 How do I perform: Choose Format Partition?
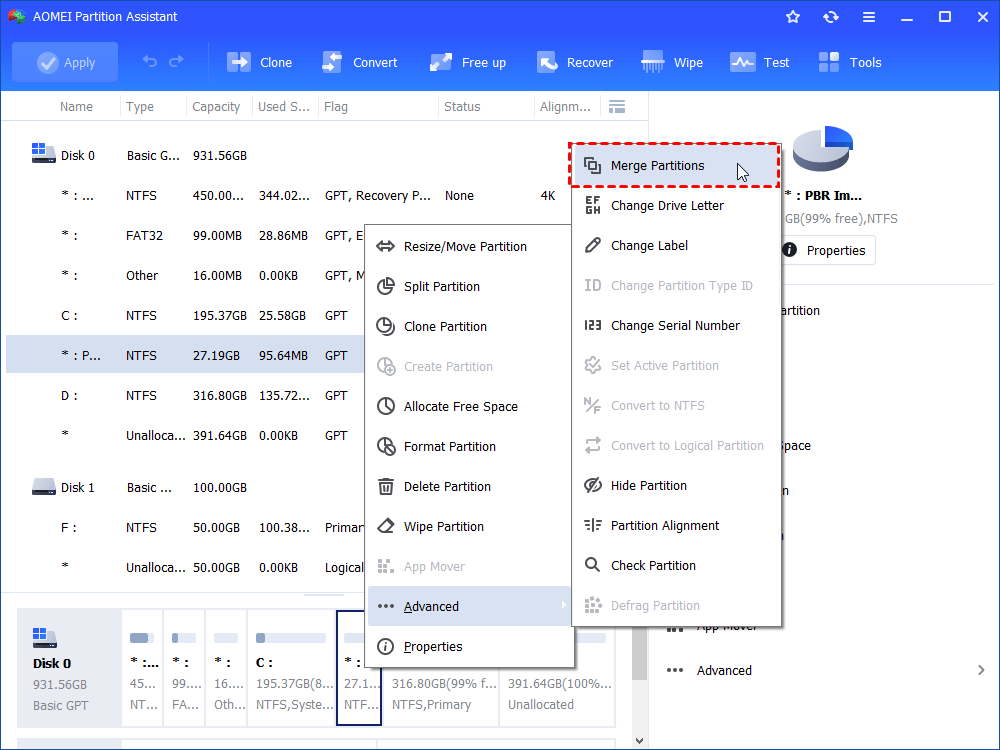point(469,446)
